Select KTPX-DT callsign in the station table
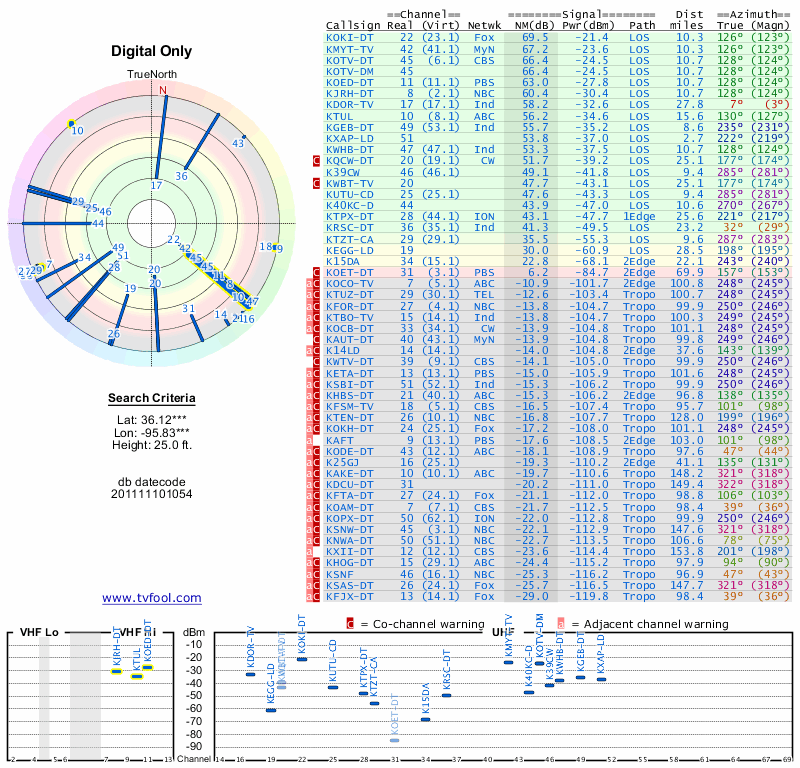The height and width of the screenshot is (768, 800). (x=350, y=217)
